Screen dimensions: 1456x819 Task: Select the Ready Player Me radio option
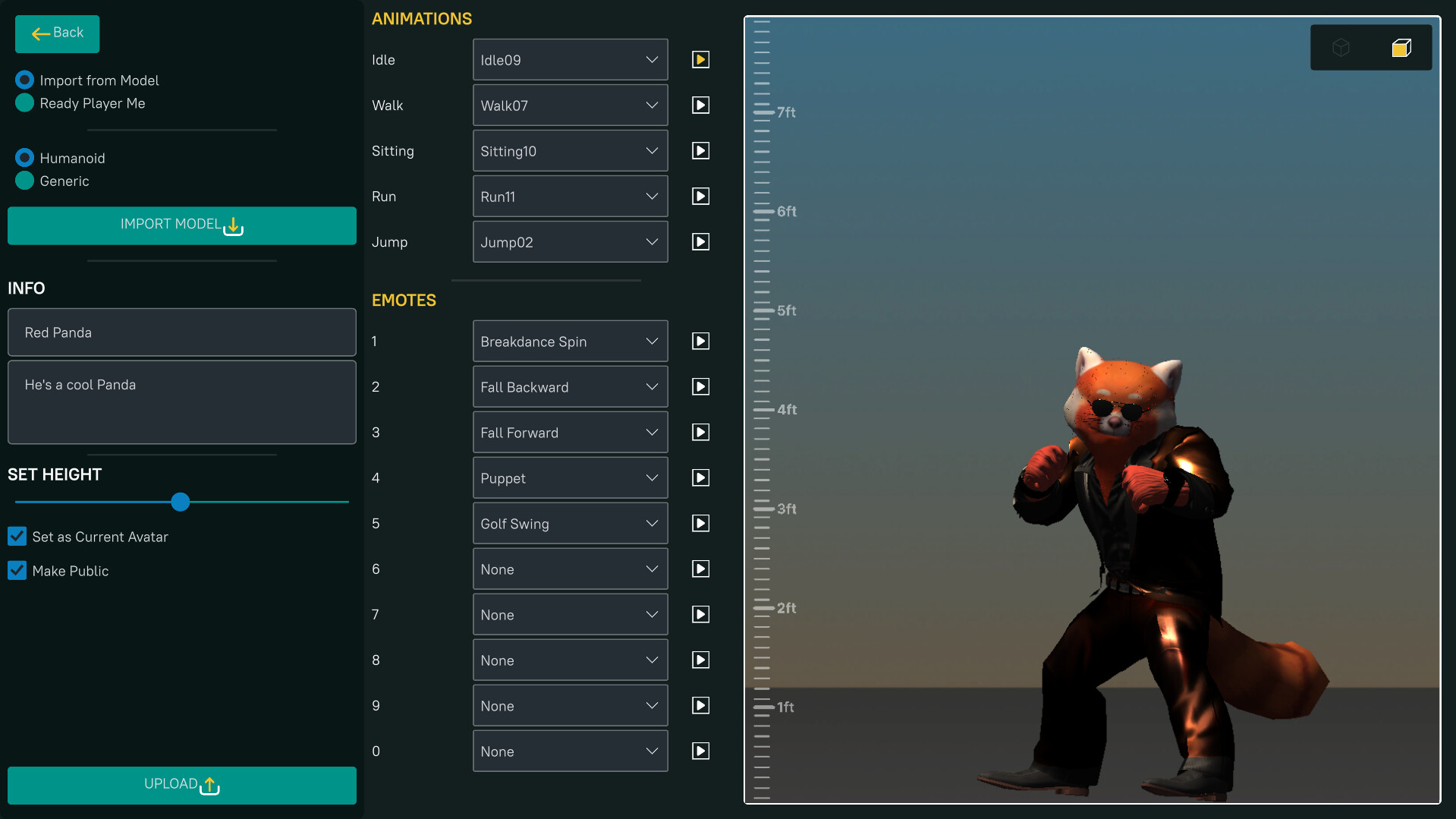(25, 103)
